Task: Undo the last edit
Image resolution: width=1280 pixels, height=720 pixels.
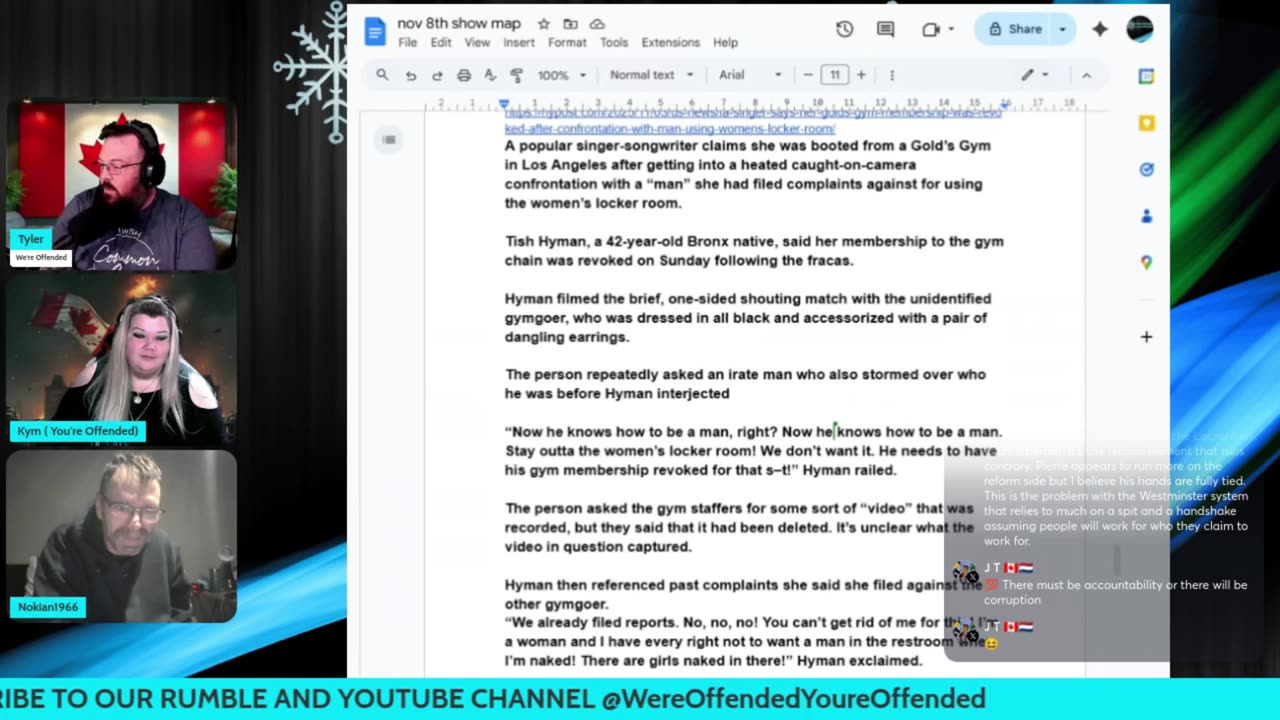Action: [410, 75]
